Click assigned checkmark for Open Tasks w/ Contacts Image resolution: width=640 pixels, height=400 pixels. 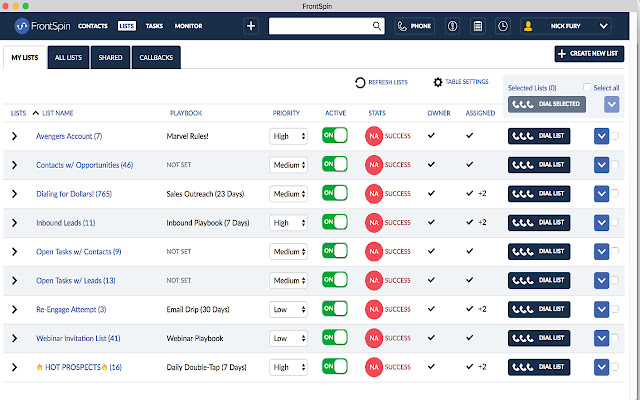pos(470,251)
